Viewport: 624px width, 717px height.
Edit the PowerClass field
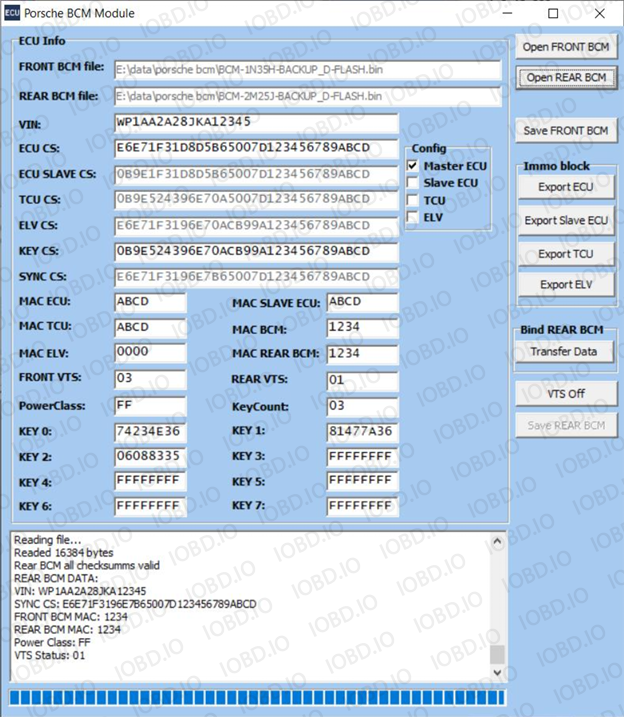(x=150, y=406)
